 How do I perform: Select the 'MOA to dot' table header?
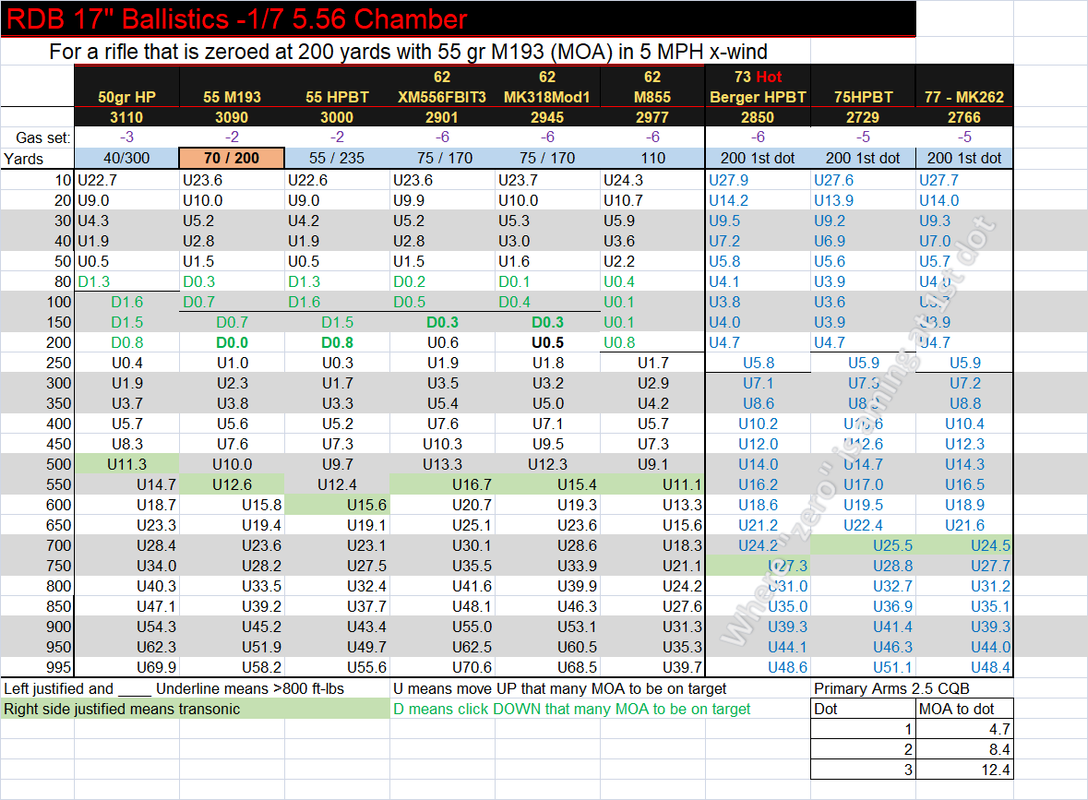(964, 709)
